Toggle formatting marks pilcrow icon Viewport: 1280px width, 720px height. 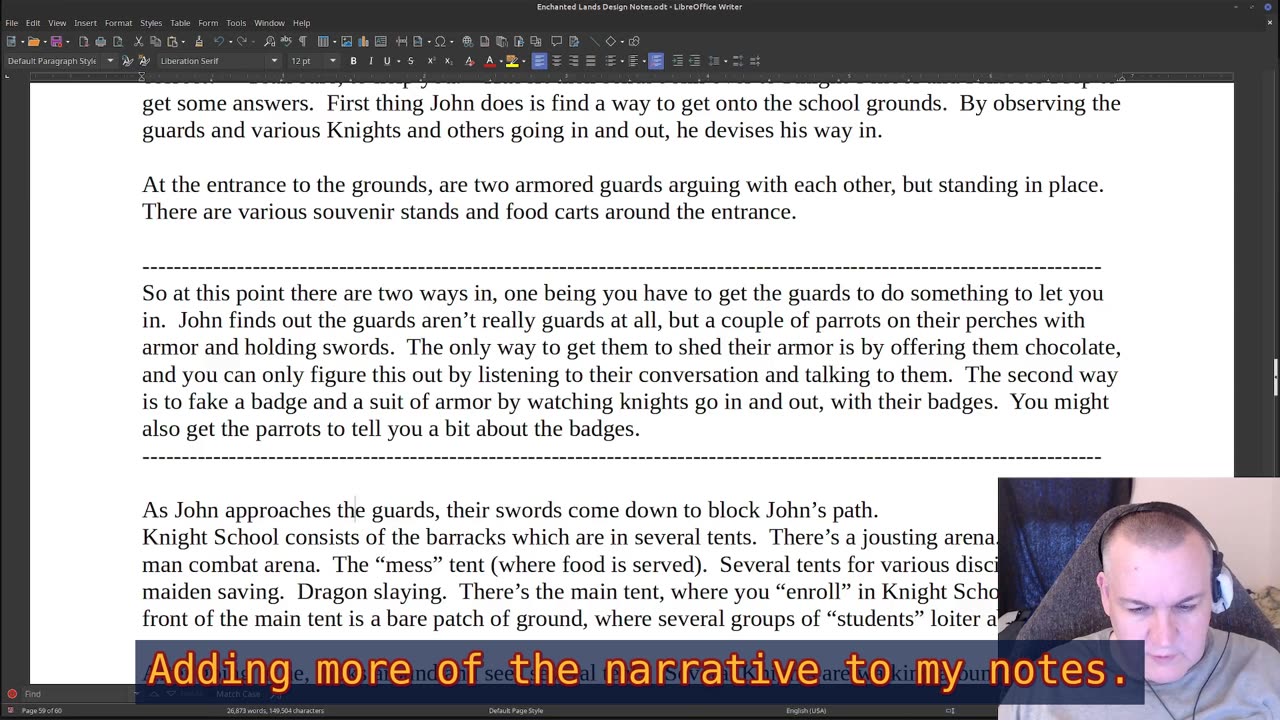(x=303, y=41)
